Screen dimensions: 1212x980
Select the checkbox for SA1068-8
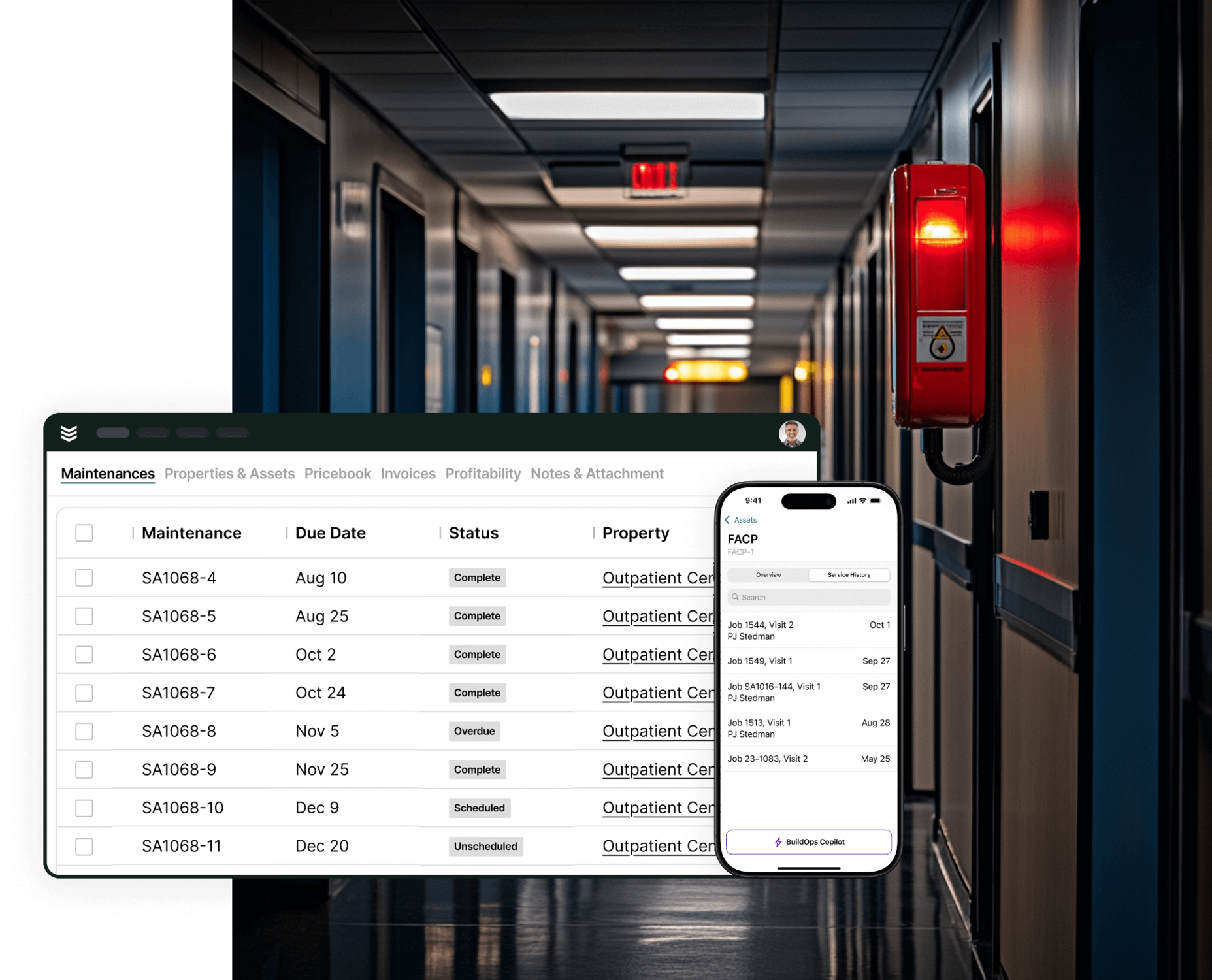(84, 731)
